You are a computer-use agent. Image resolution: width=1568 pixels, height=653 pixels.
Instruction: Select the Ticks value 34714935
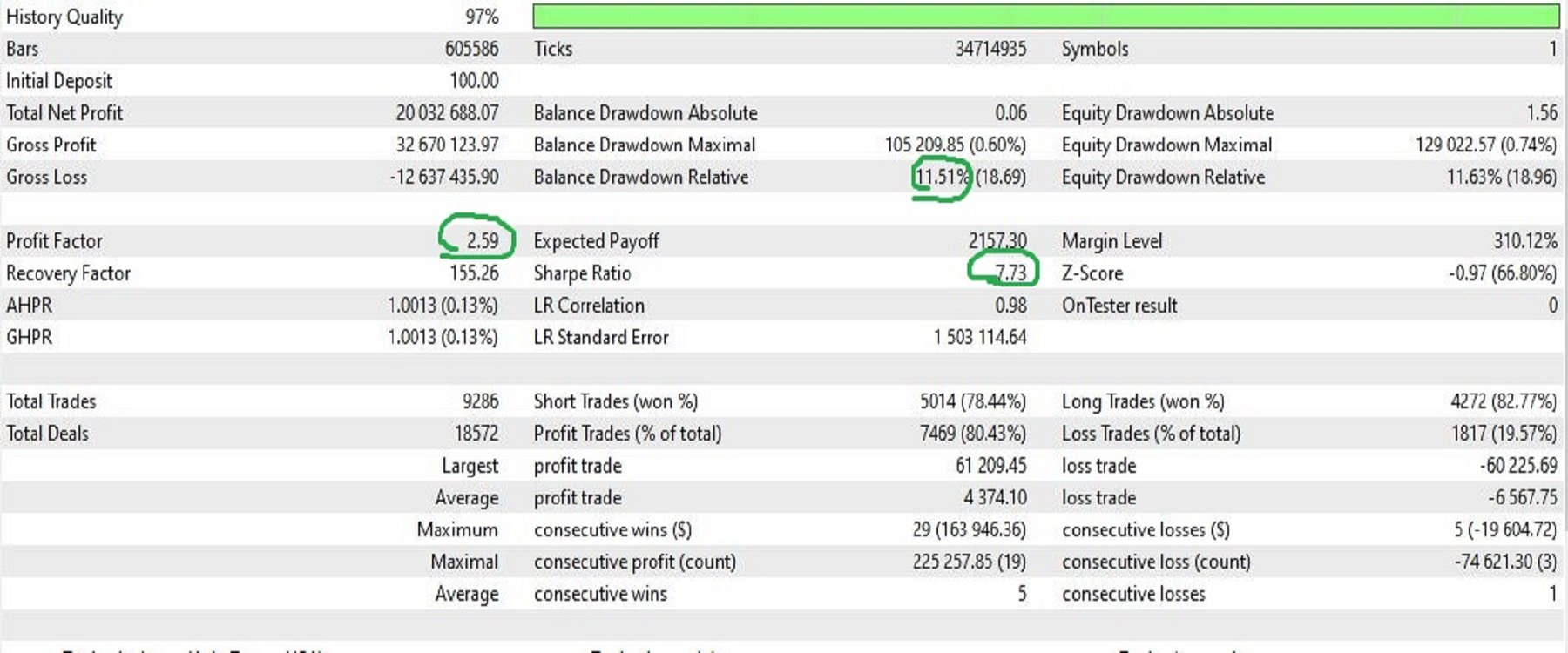pyautogui.click(x=990, y=49)
